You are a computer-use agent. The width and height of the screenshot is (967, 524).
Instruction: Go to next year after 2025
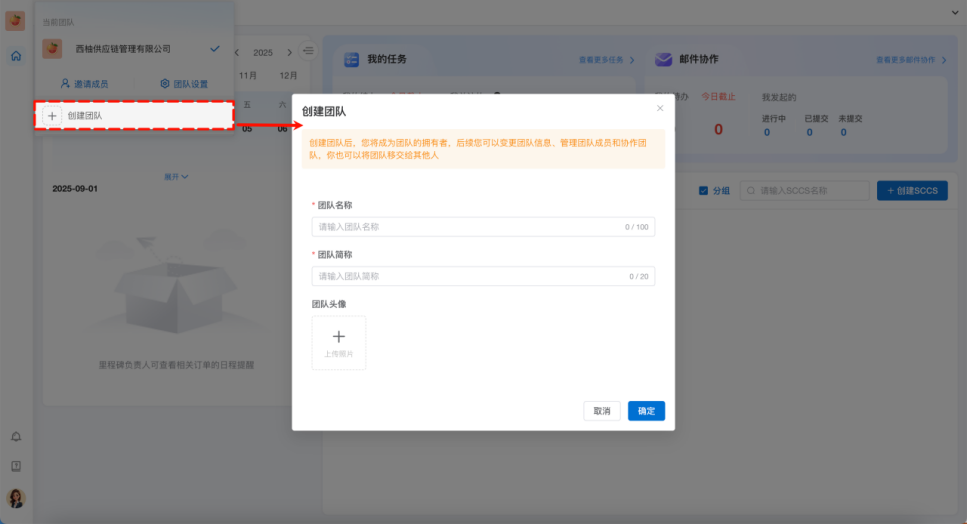pyautogui.click(x=290, y=52)
